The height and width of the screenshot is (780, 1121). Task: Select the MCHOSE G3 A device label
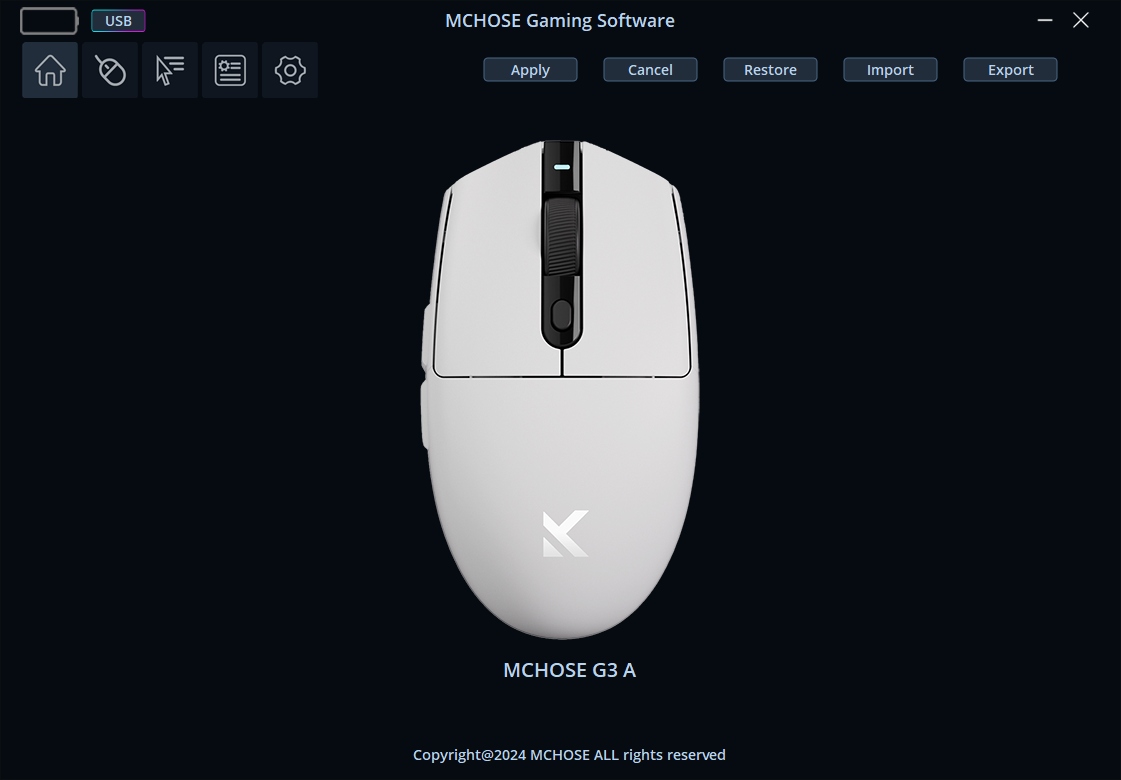coord(570,670)
